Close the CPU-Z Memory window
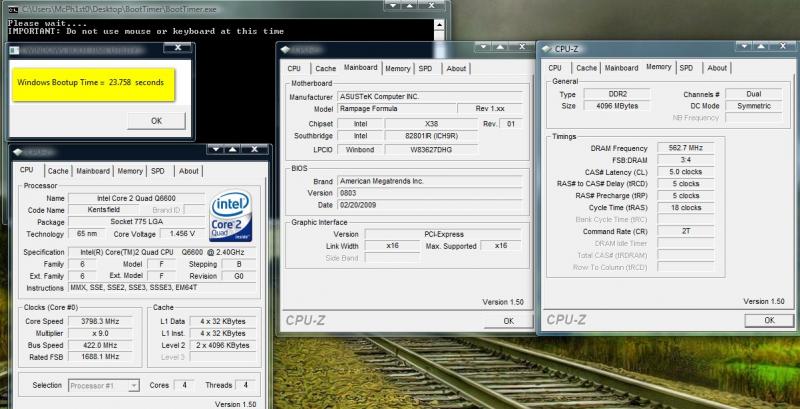The width and height of the screenshot is (800, 409). pos(783,46)
